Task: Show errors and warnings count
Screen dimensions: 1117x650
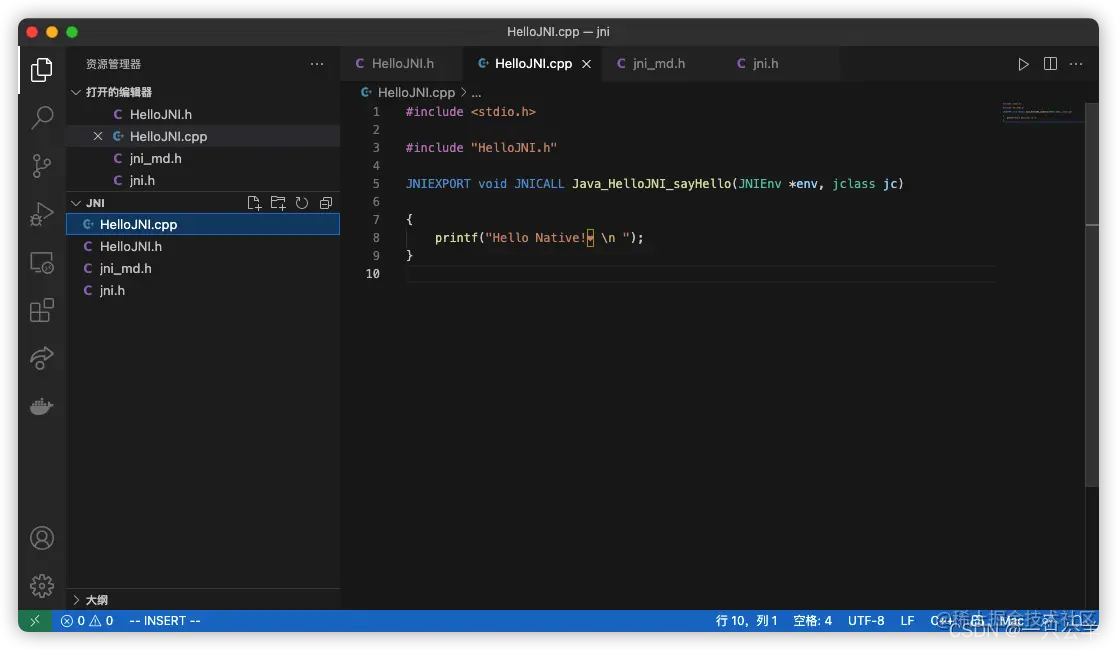Action: click(x=87, y=621)
